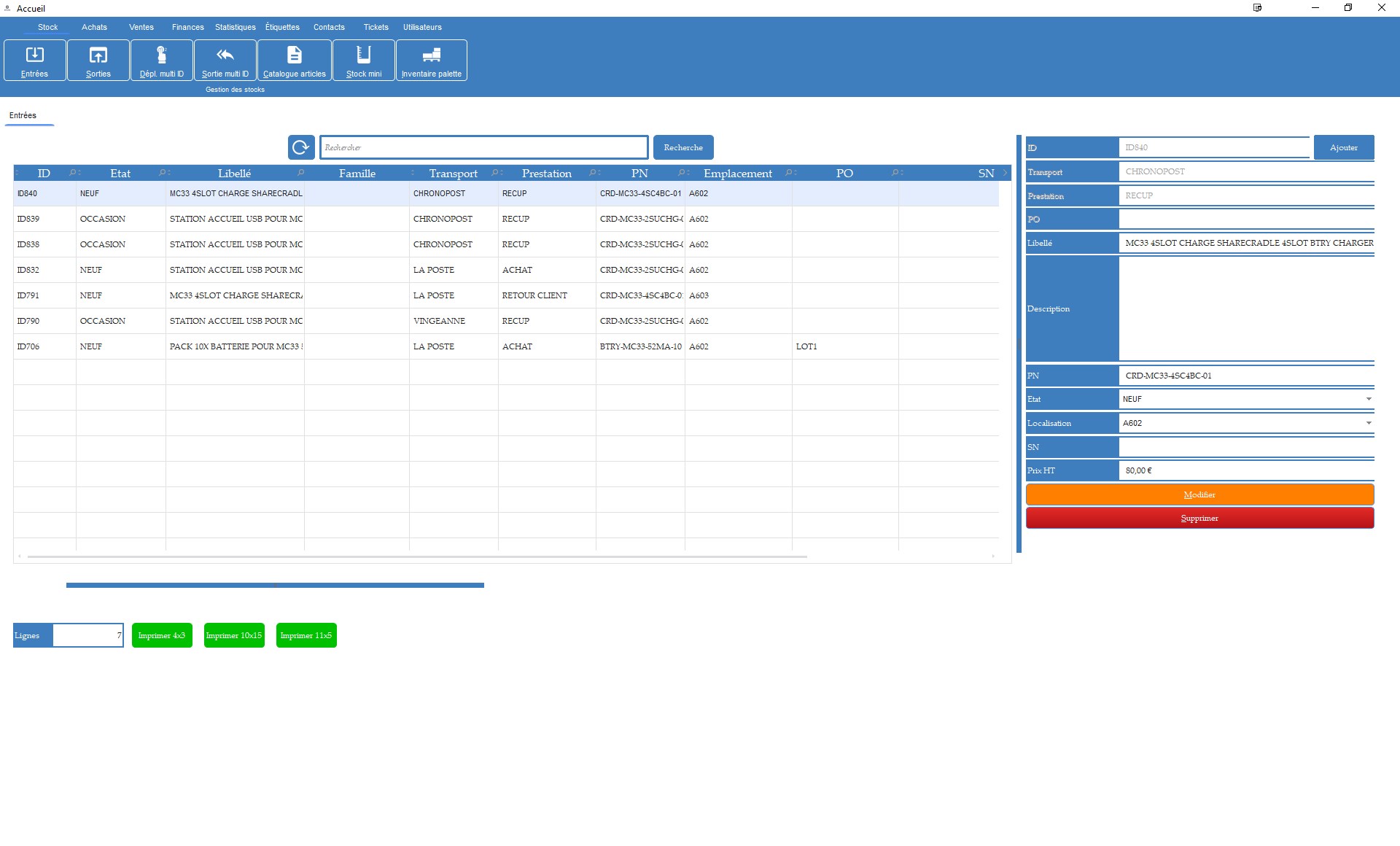Click the right arrow in the table header
The width and height of the screenshot is (1400, 846).
click(x=1005, y=173)
